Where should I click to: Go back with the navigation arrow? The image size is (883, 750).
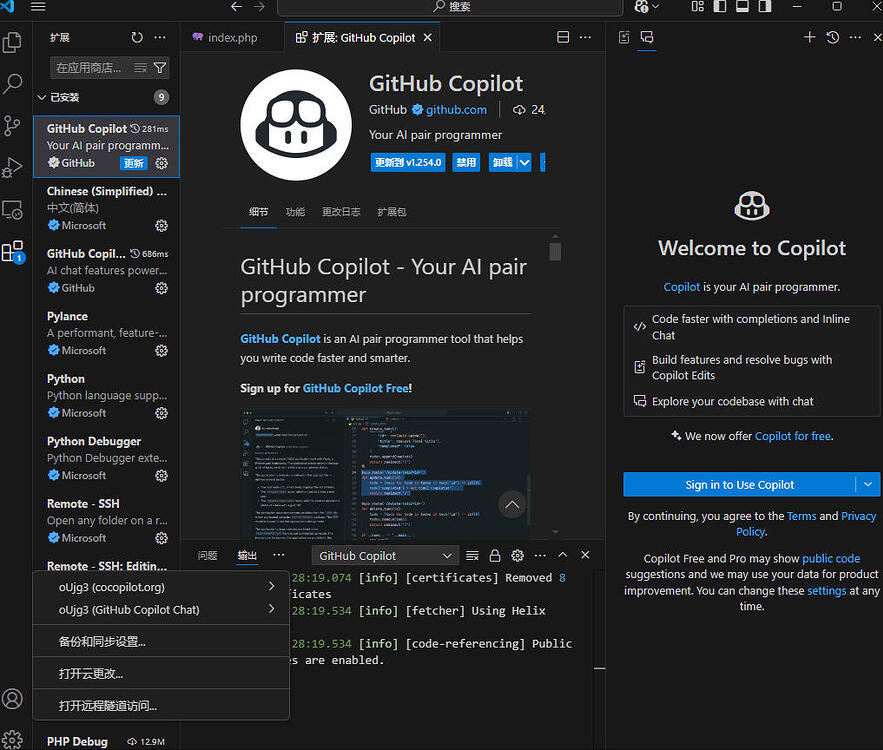[237, 6]
